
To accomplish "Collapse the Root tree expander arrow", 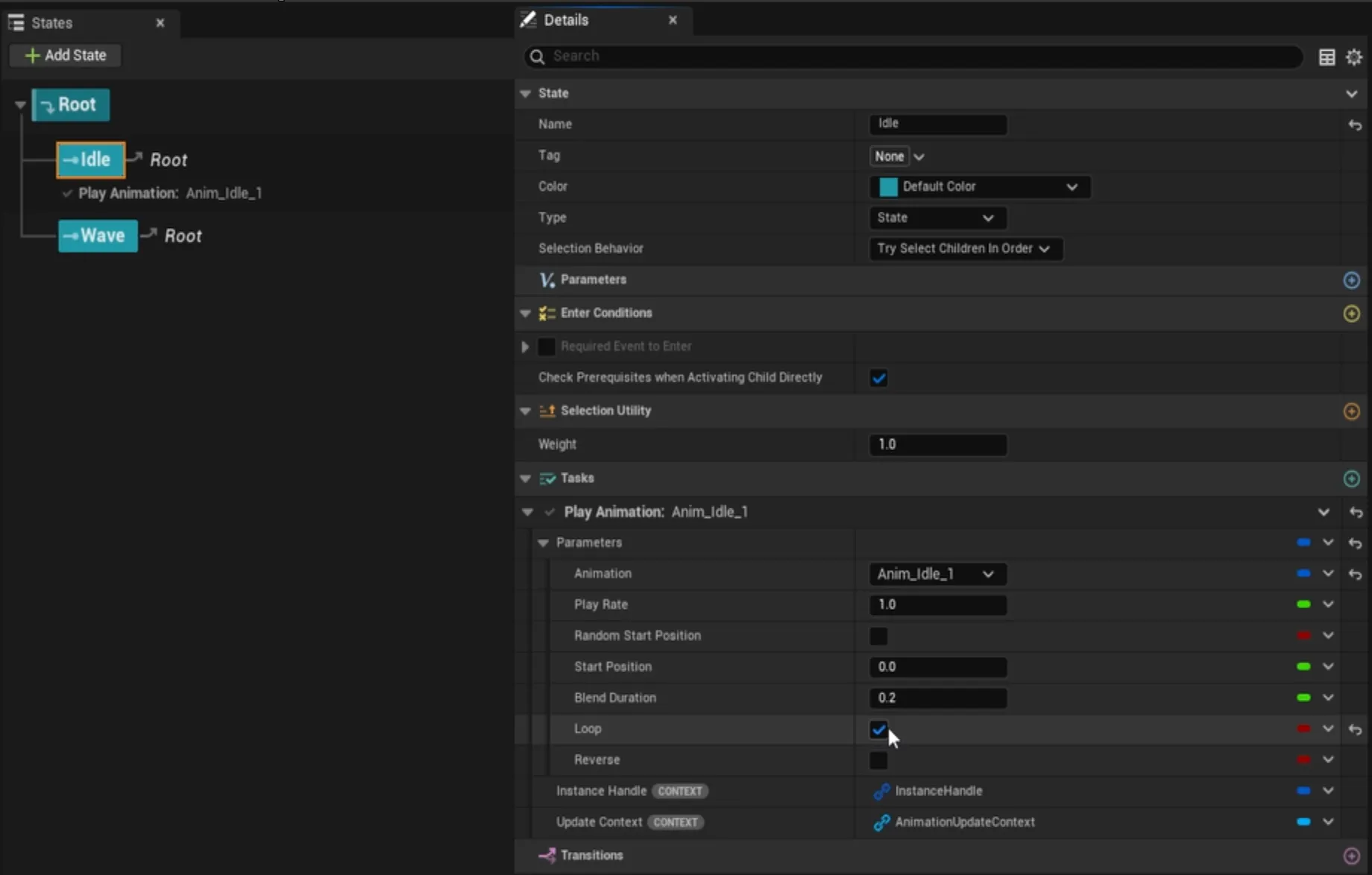I will 20,105.
